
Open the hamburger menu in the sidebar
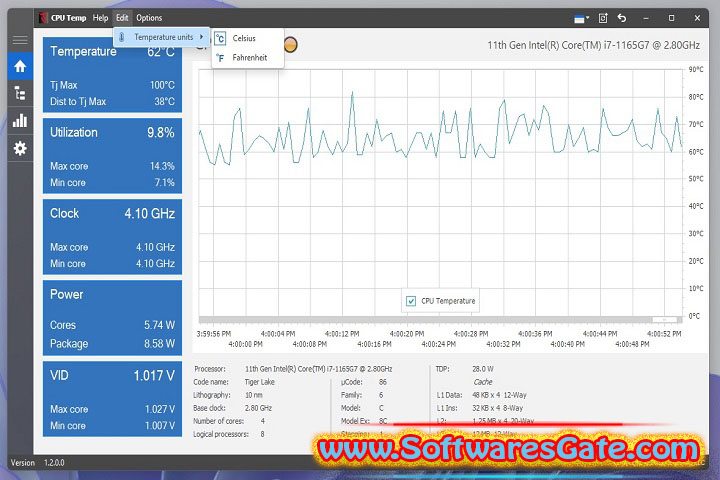click(20, 40)
